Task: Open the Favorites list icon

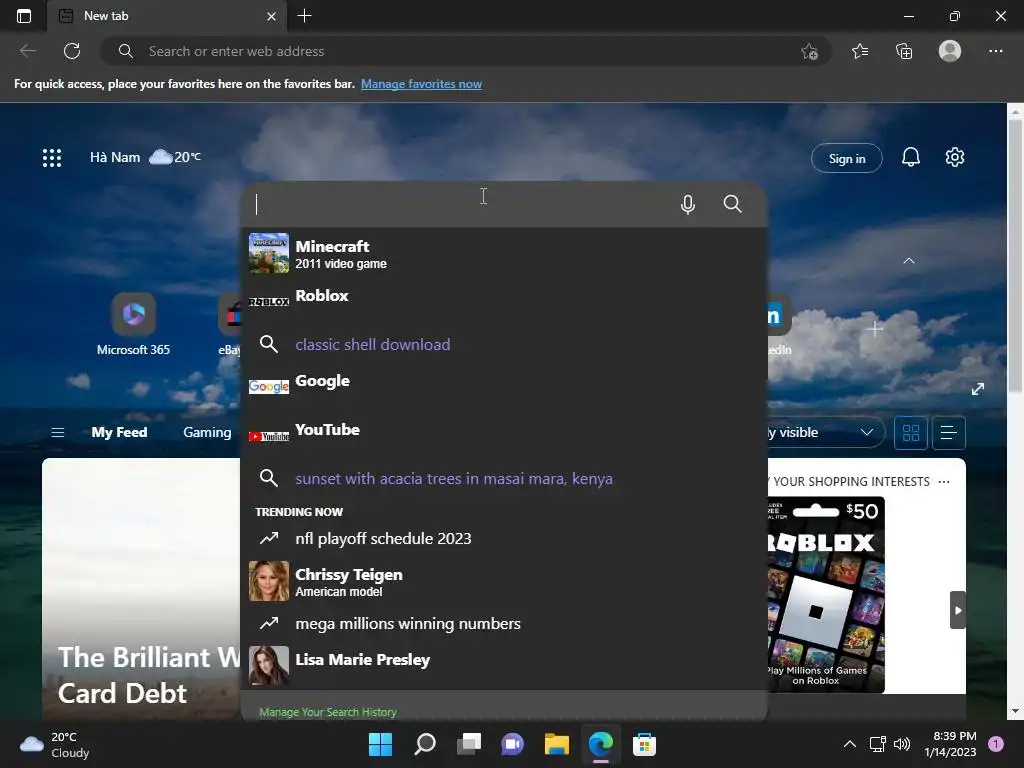Action: click(860, 51)
